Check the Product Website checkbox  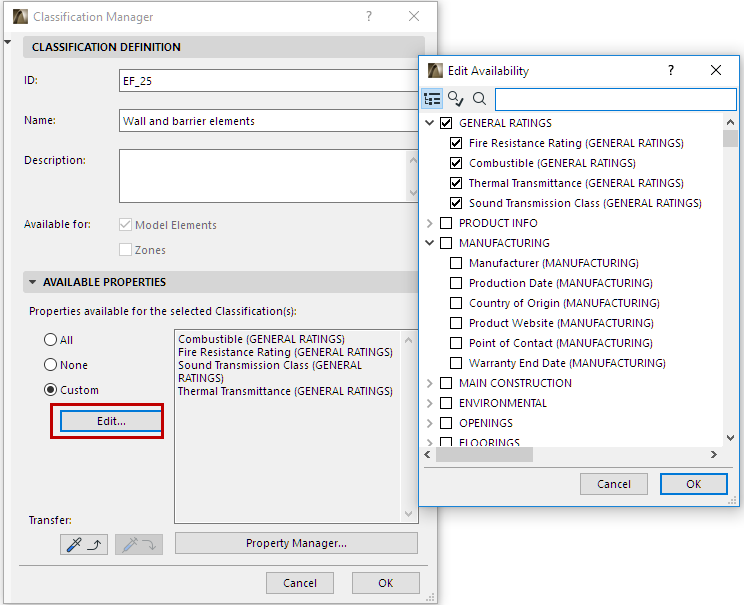456,323
